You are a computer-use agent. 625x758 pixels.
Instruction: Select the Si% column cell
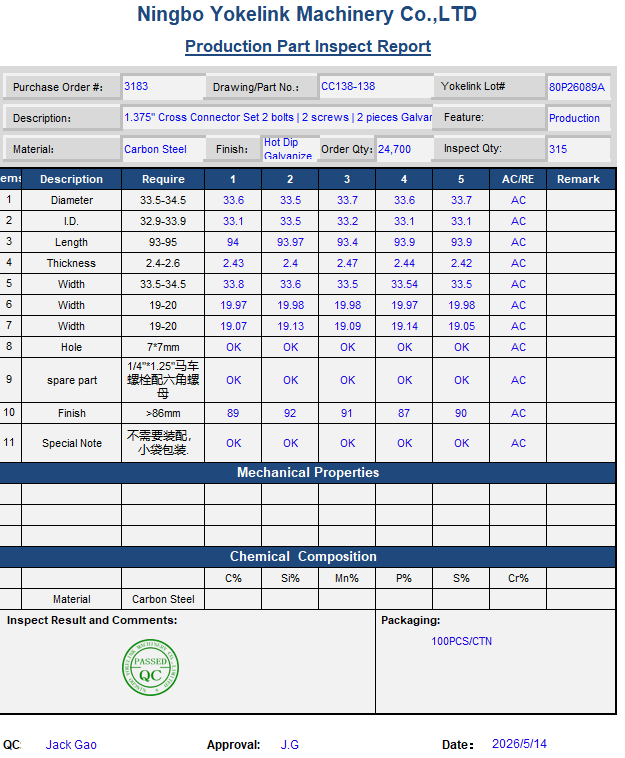tap(290, 578)
